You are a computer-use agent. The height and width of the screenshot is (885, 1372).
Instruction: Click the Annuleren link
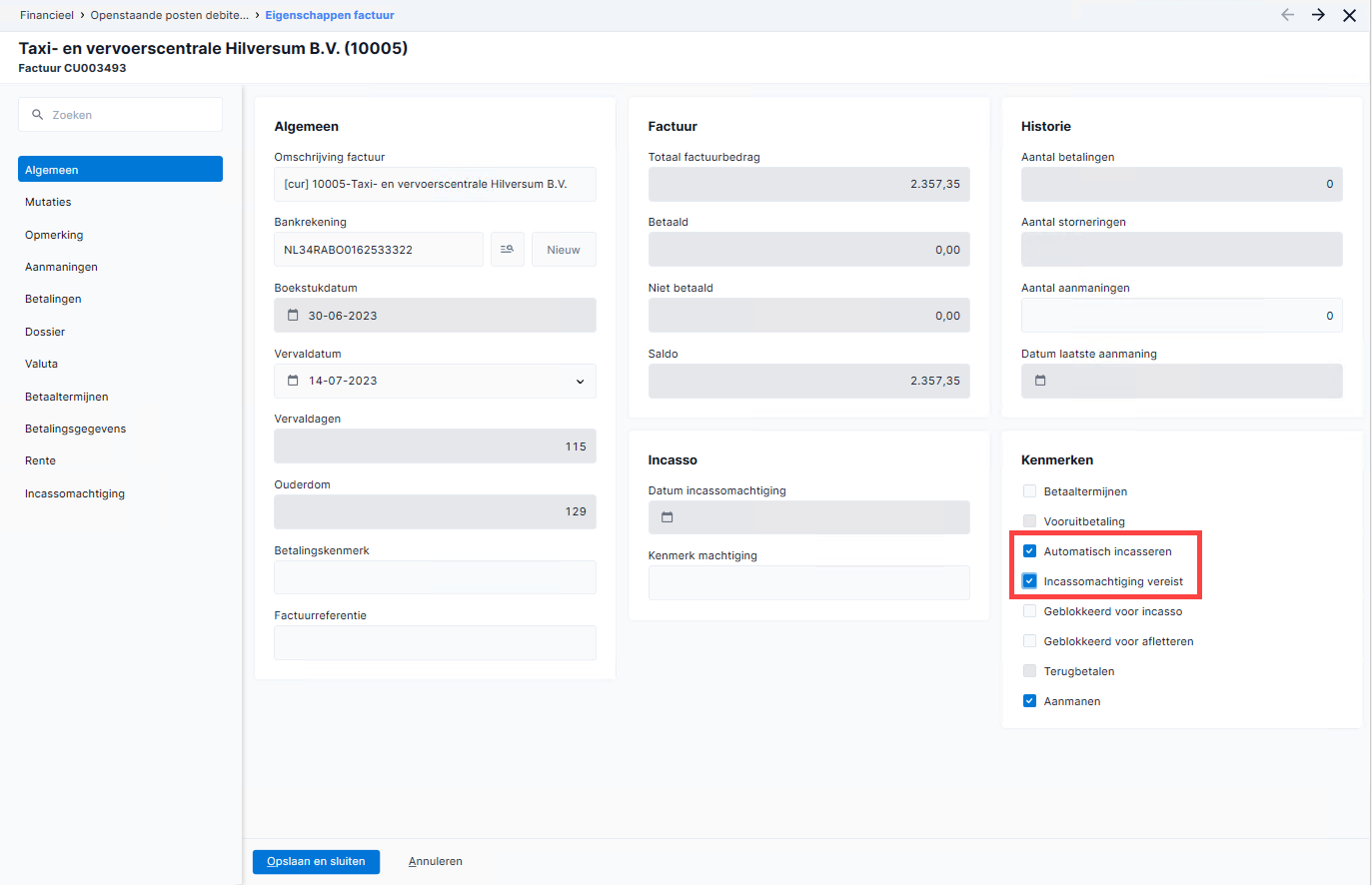(436, 861)
